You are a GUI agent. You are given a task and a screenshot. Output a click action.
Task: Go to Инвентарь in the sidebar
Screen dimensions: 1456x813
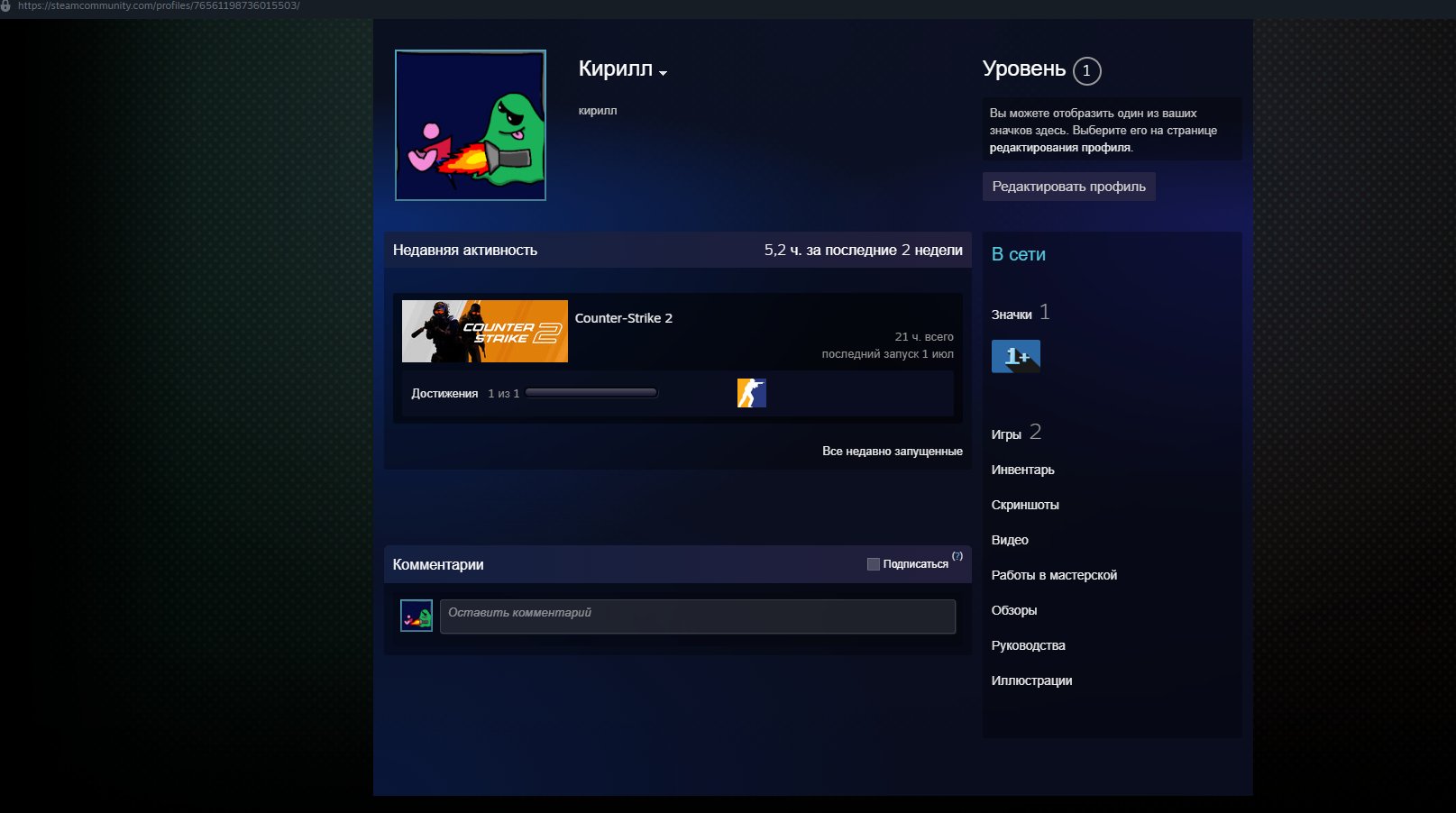coord(1023,470)
